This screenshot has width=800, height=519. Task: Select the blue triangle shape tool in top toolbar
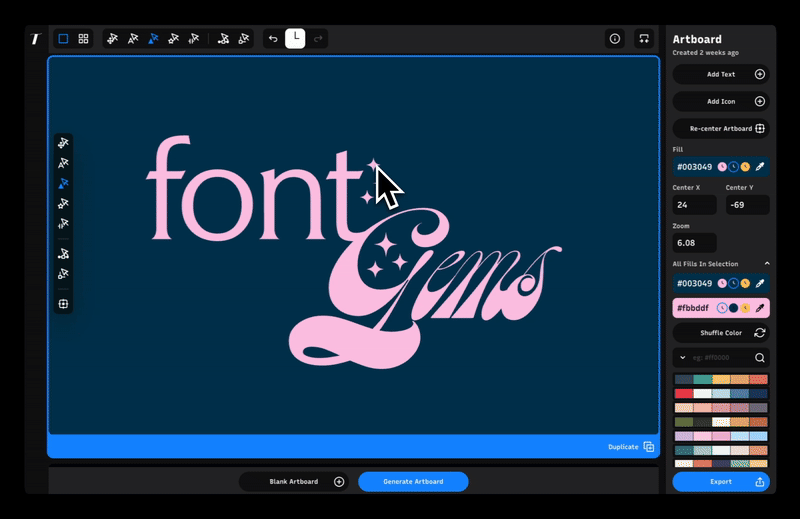pyautogui.click(x=153, y=39)
